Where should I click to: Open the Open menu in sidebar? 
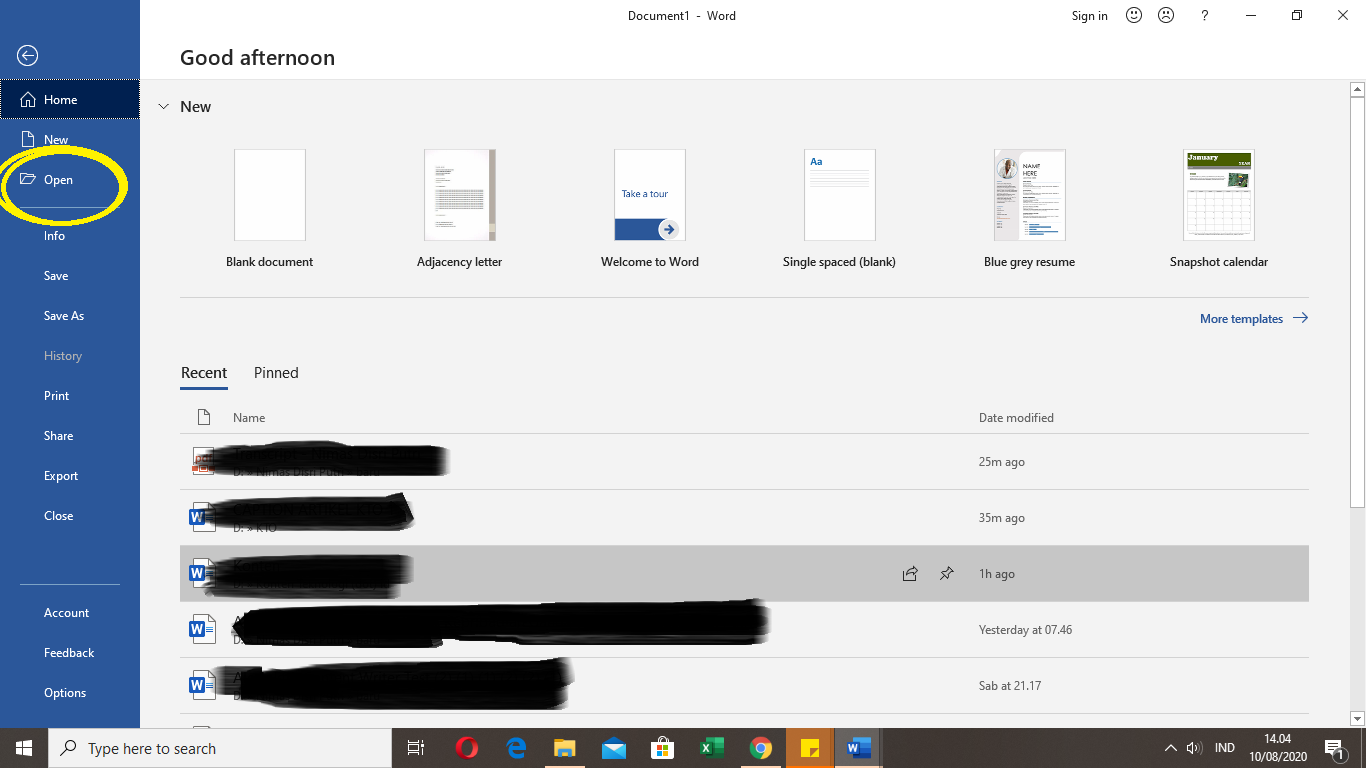click(58, 180)
